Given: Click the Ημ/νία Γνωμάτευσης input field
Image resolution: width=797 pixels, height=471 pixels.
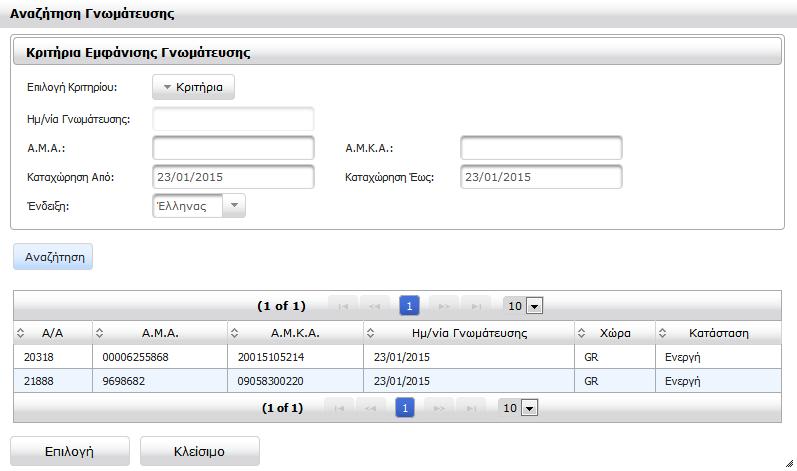Looking at the screenshot, I should click(233, 119).
